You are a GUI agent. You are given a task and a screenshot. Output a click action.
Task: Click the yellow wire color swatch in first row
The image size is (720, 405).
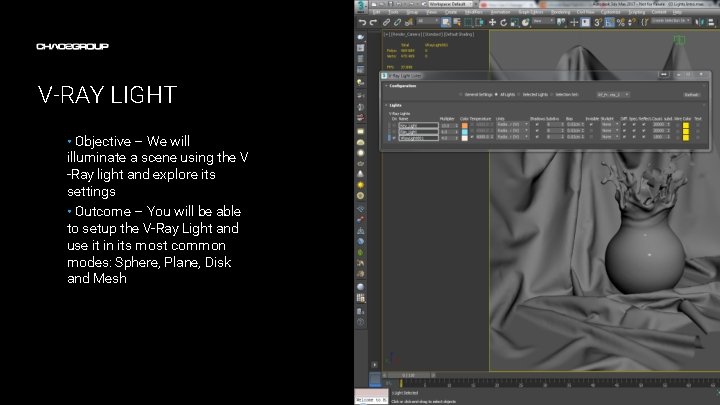[x=686, y=125]
